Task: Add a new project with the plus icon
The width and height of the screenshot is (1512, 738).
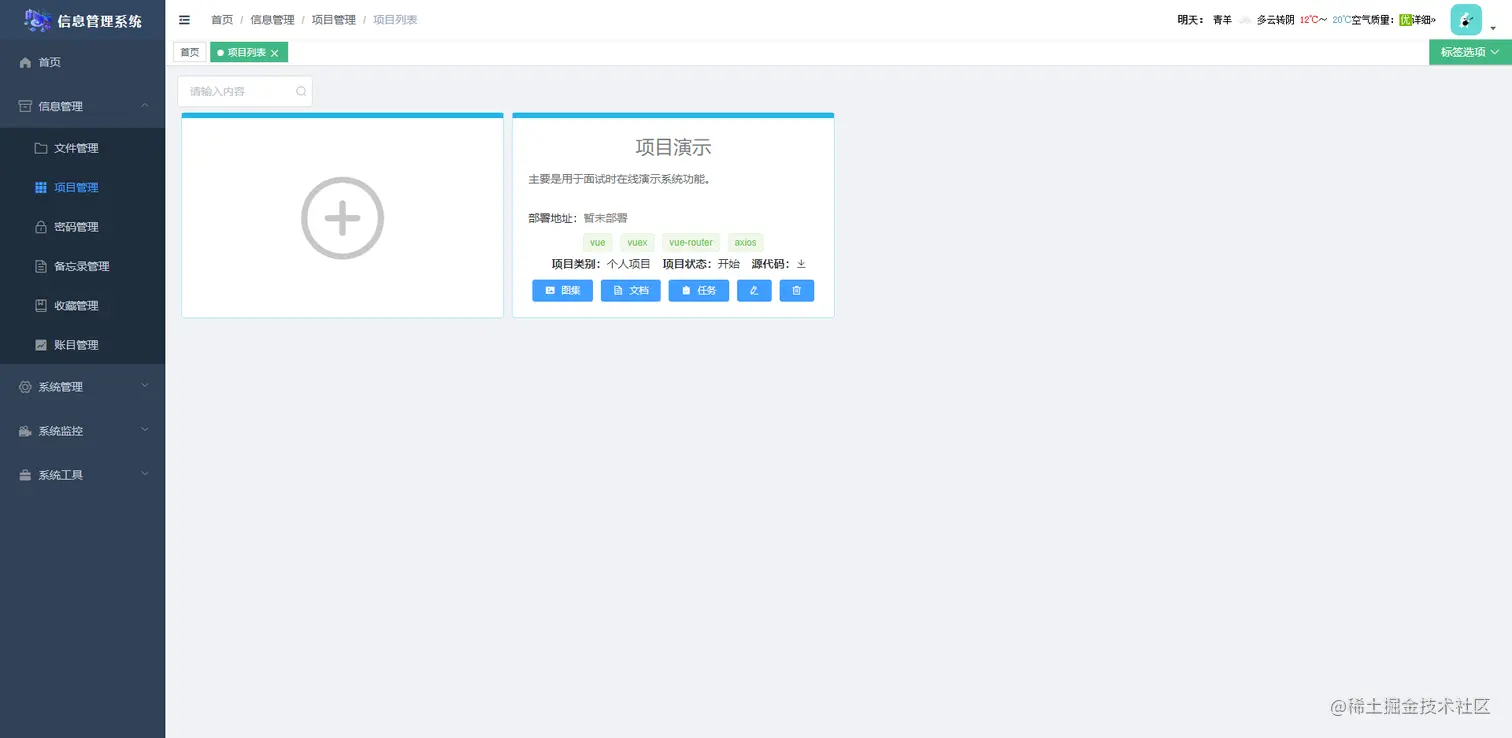Action: tap(342, 218)
